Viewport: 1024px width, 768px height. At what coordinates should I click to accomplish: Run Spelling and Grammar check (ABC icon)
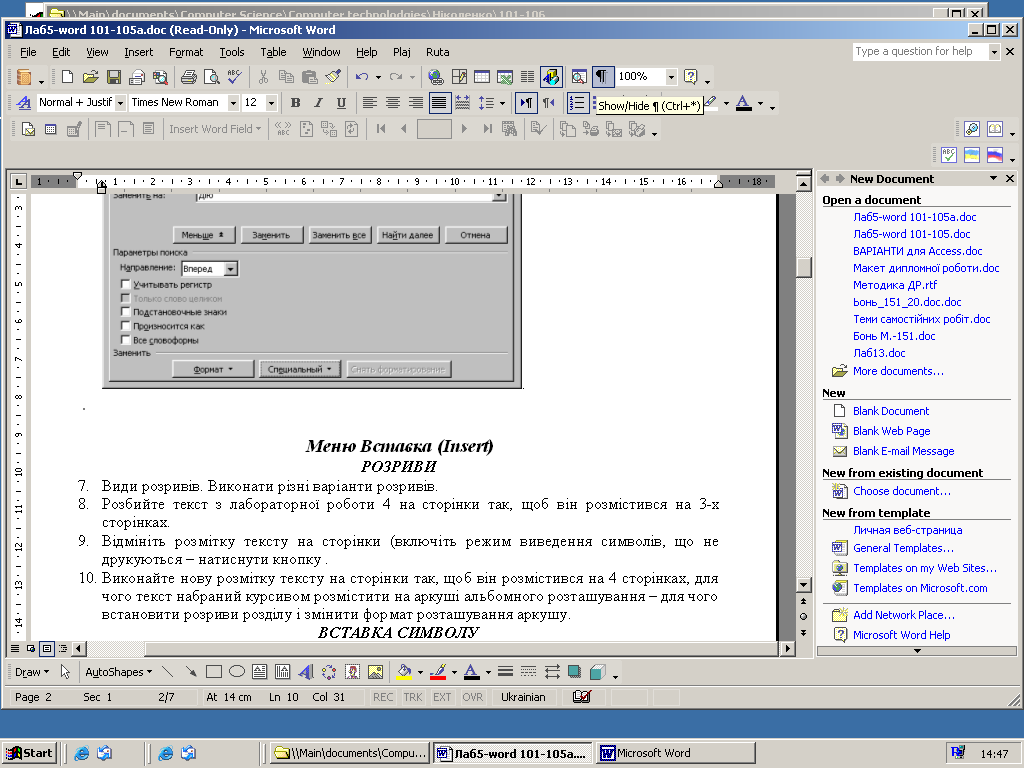(x=234, y=77)
